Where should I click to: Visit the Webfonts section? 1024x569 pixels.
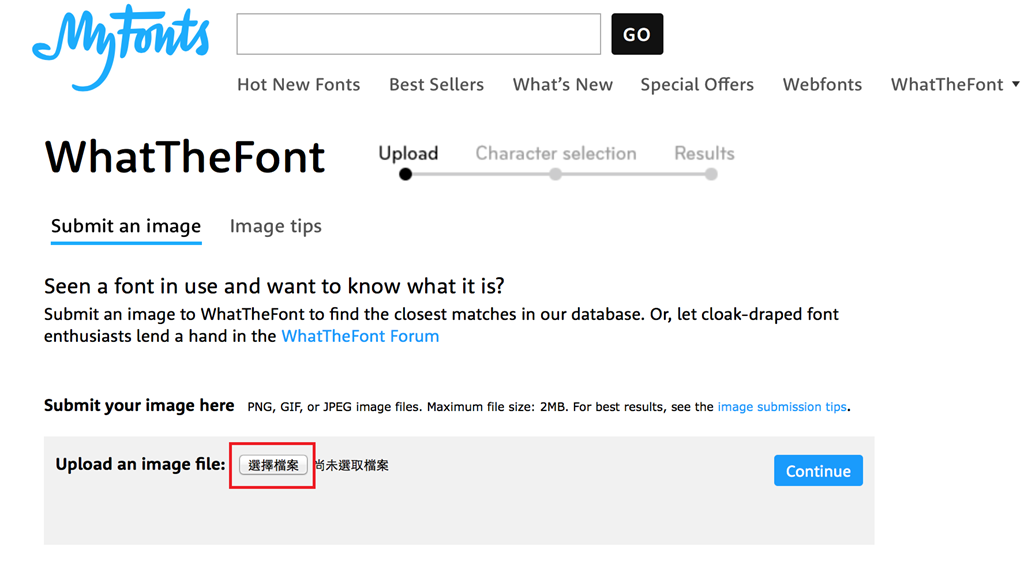(822, 84)
